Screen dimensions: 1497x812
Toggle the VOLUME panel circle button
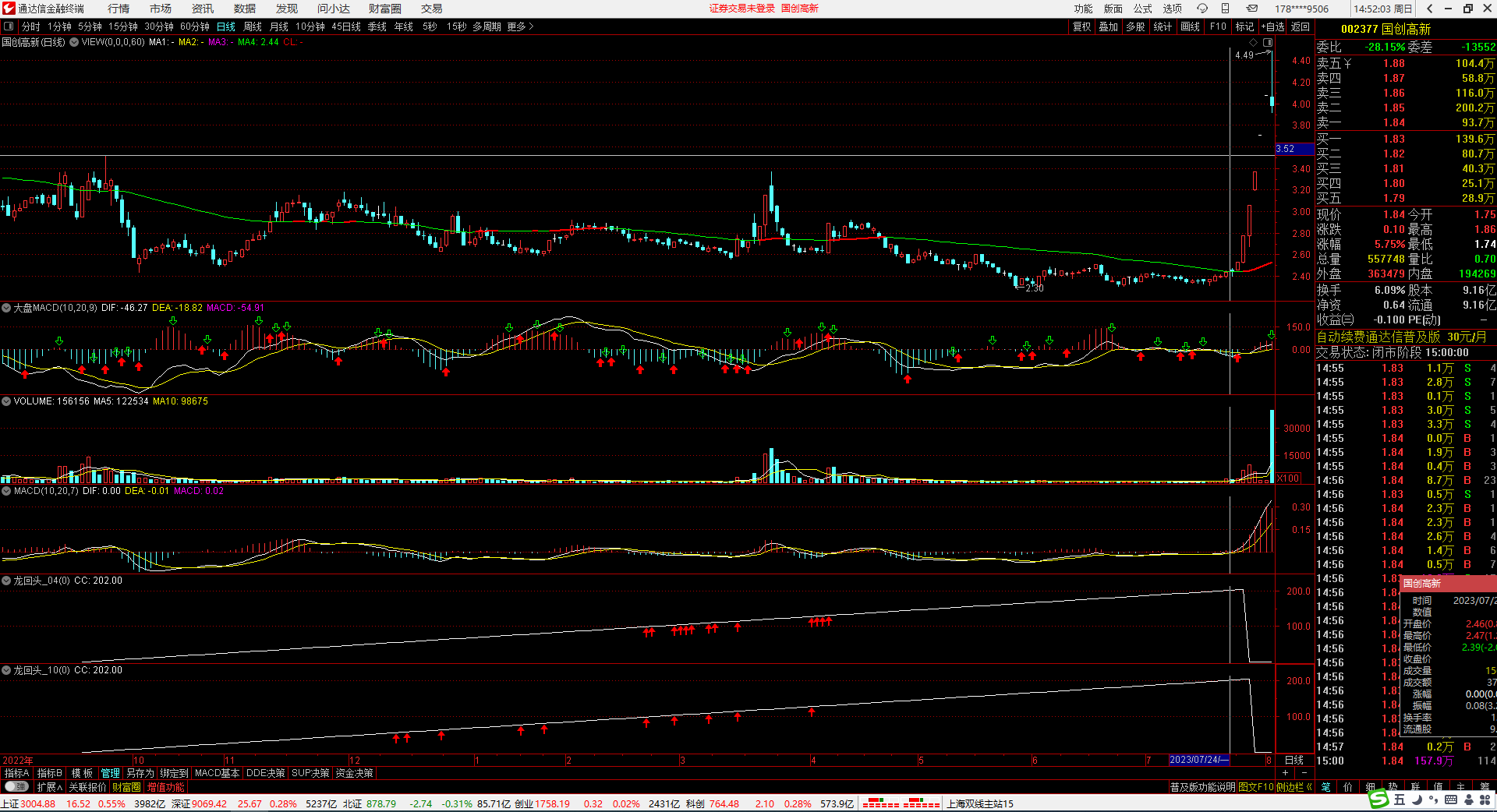click(x=6, y=401)
